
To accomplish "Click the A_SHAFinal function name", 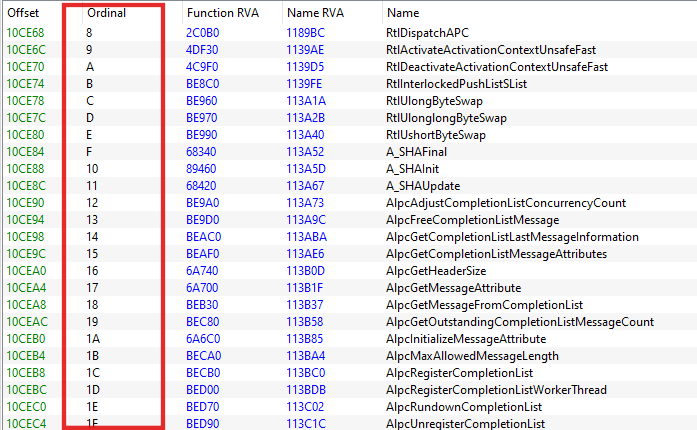I will (x=418, y=152).
